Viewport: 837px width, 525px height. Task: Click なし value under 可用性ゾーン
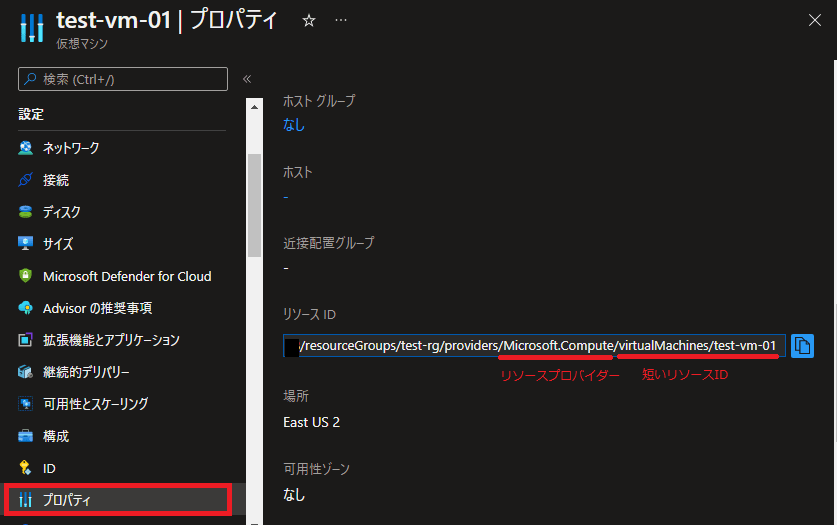[294, 495]
